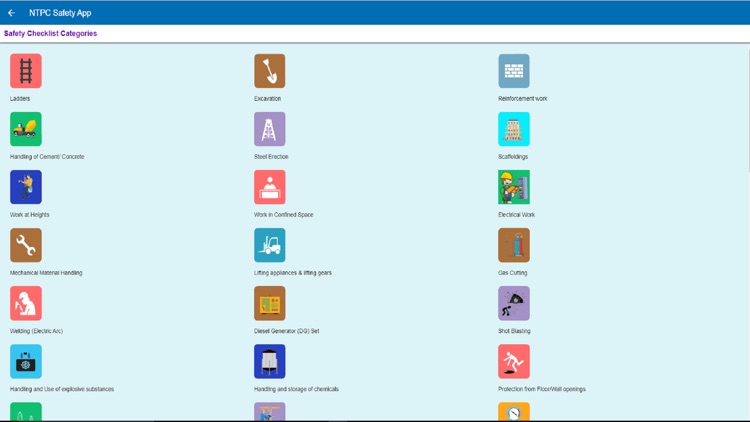Screen dimensions: 750x422
Task: Click the Diesel Generator (DG) Set label
Action: [287, 331]
